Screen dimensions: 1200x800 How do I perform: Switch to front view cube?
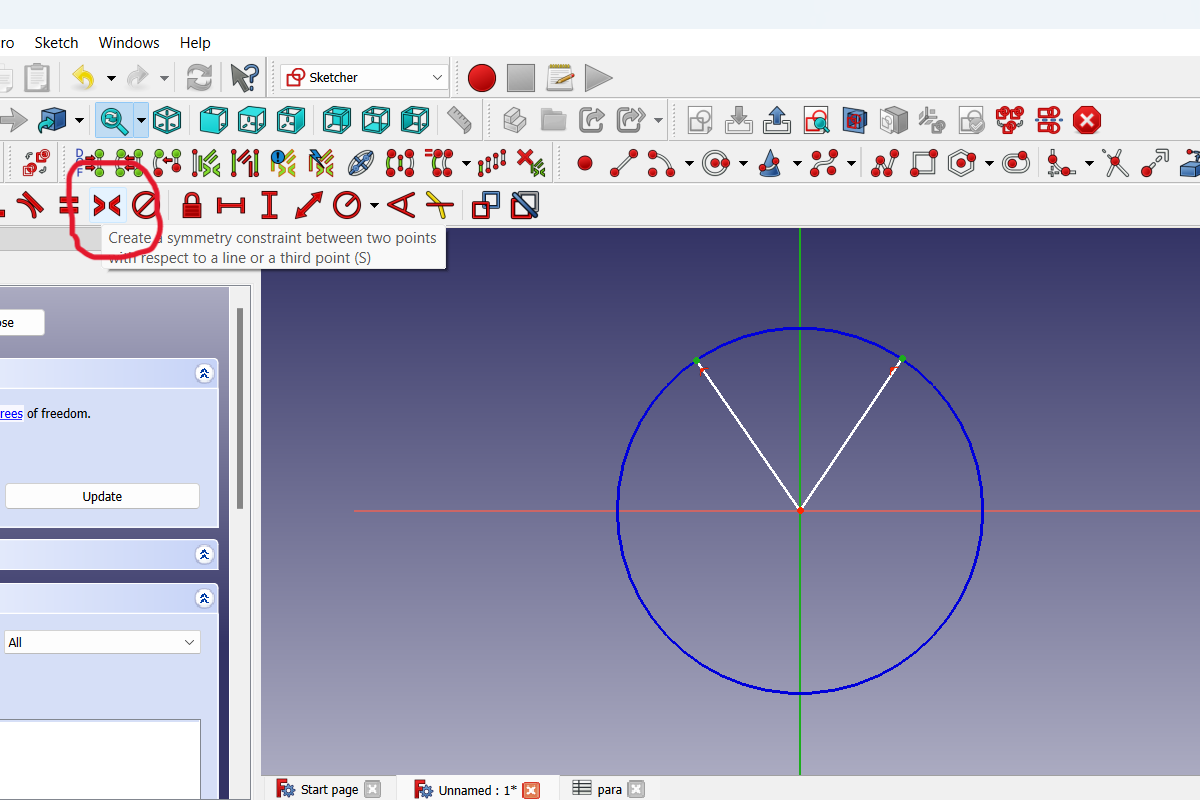[x=214, y=121]
